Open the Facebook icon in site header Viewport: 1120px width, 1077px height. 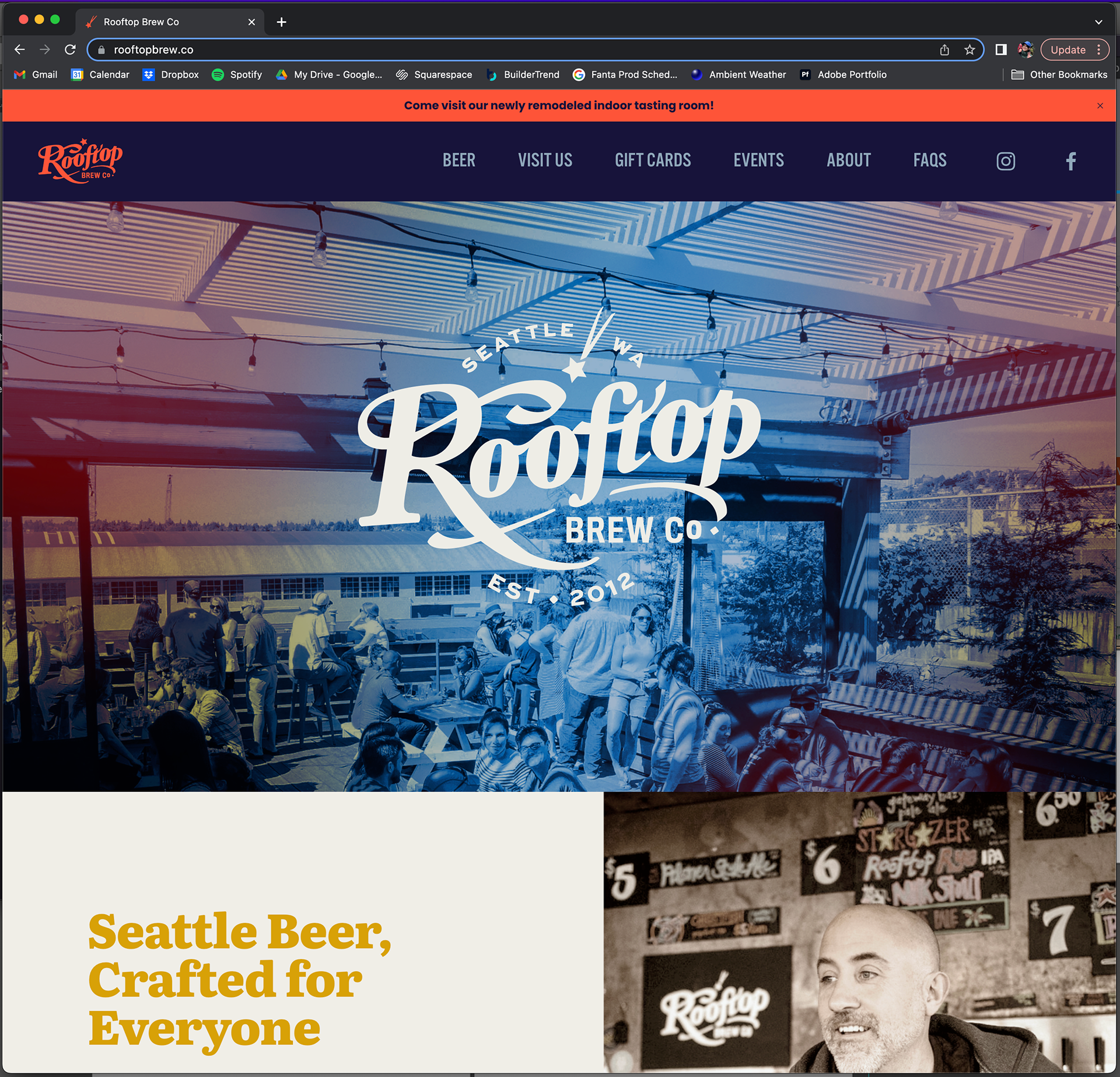[1070, 161]
